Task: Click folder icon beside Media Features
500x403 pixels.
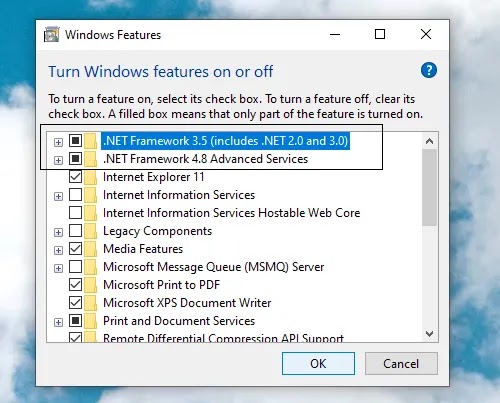Action: pos(90,249)
